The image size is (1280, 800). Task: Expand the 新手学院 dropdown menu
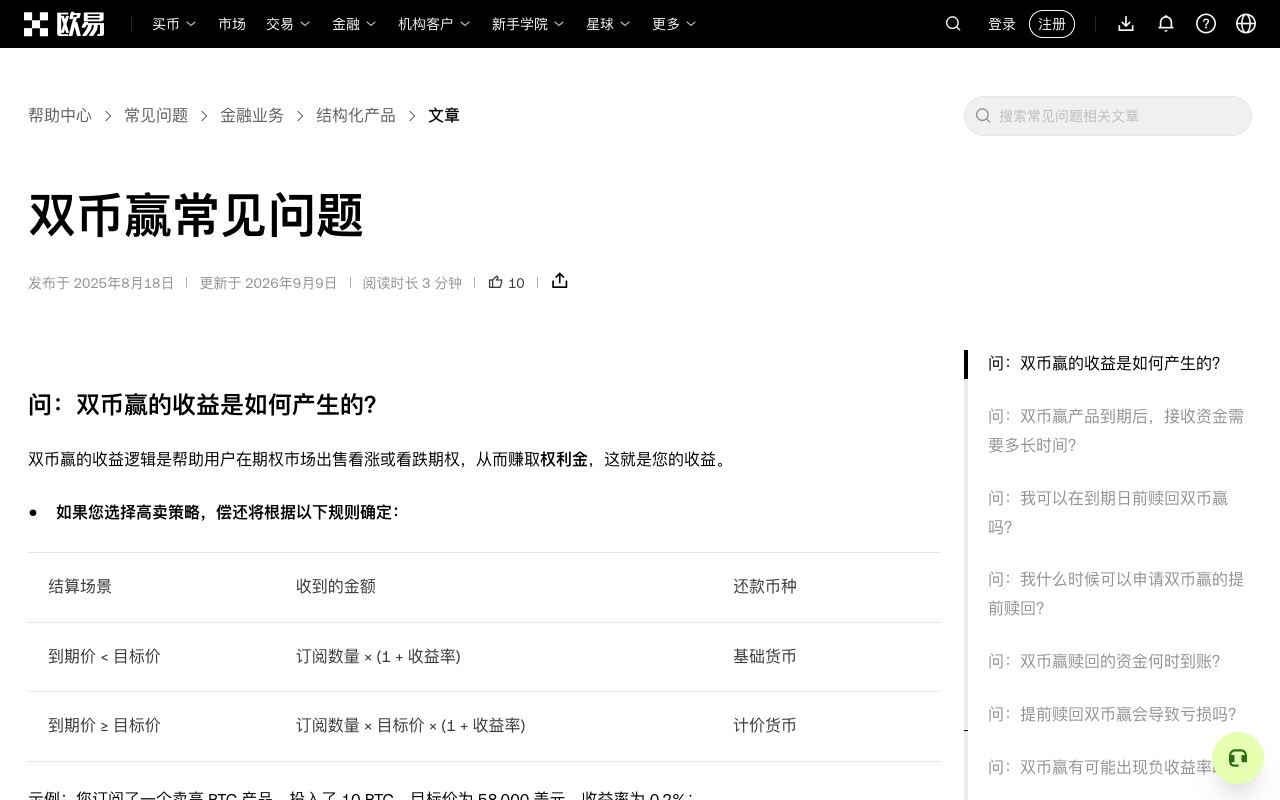point(528,24)
